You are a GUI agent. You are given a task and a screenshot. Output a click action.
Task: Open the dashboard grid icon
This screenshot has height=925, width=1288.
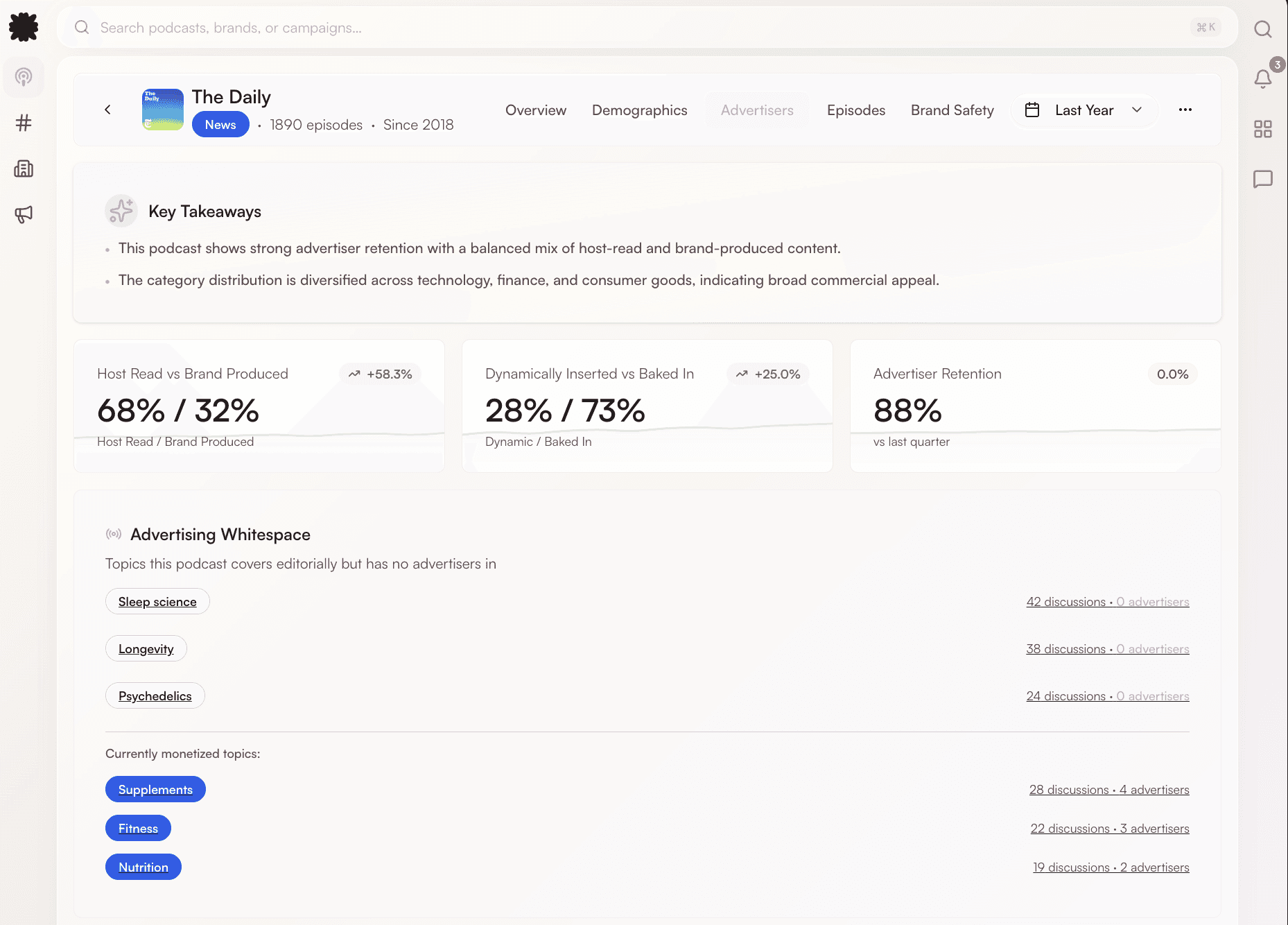click(x=1263, y=129)
